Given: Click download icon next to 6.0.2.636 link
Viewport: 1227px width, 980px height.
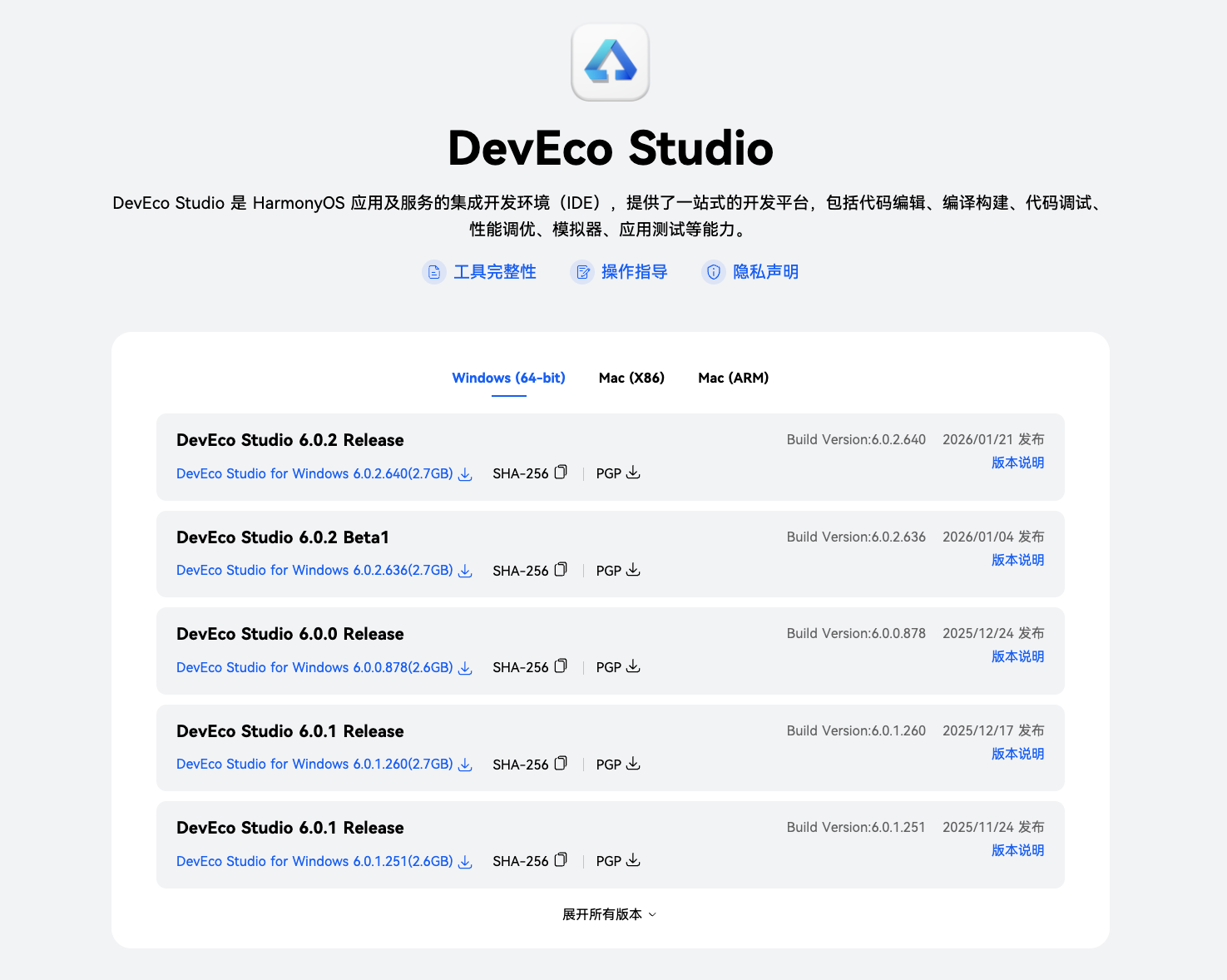Looking at the screenshot, I should (x=465, y=571).
